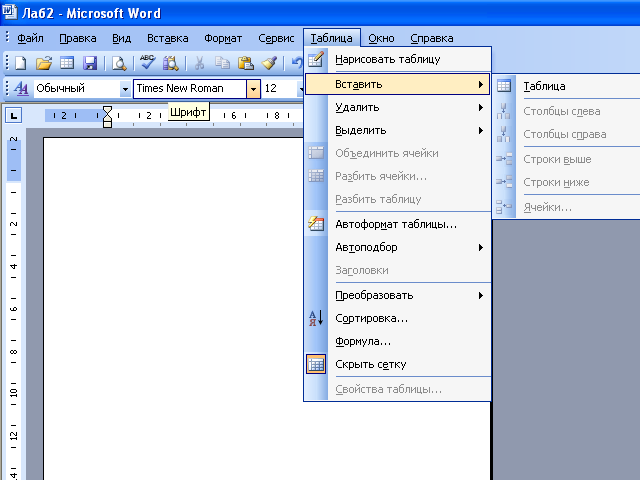Click the menu bar move handle
Image resolution: width=640 pixels, height=480 pixels.
(7, 38)
